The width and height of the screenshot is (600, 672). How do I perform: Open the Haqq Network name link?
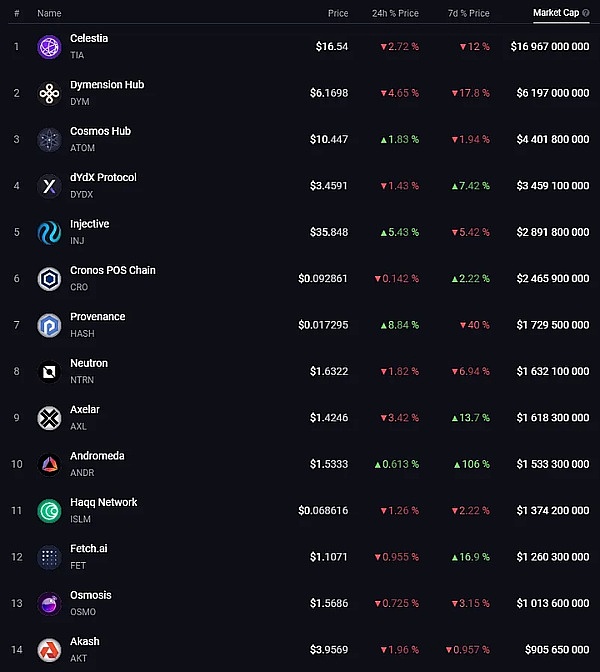point(103,502)
